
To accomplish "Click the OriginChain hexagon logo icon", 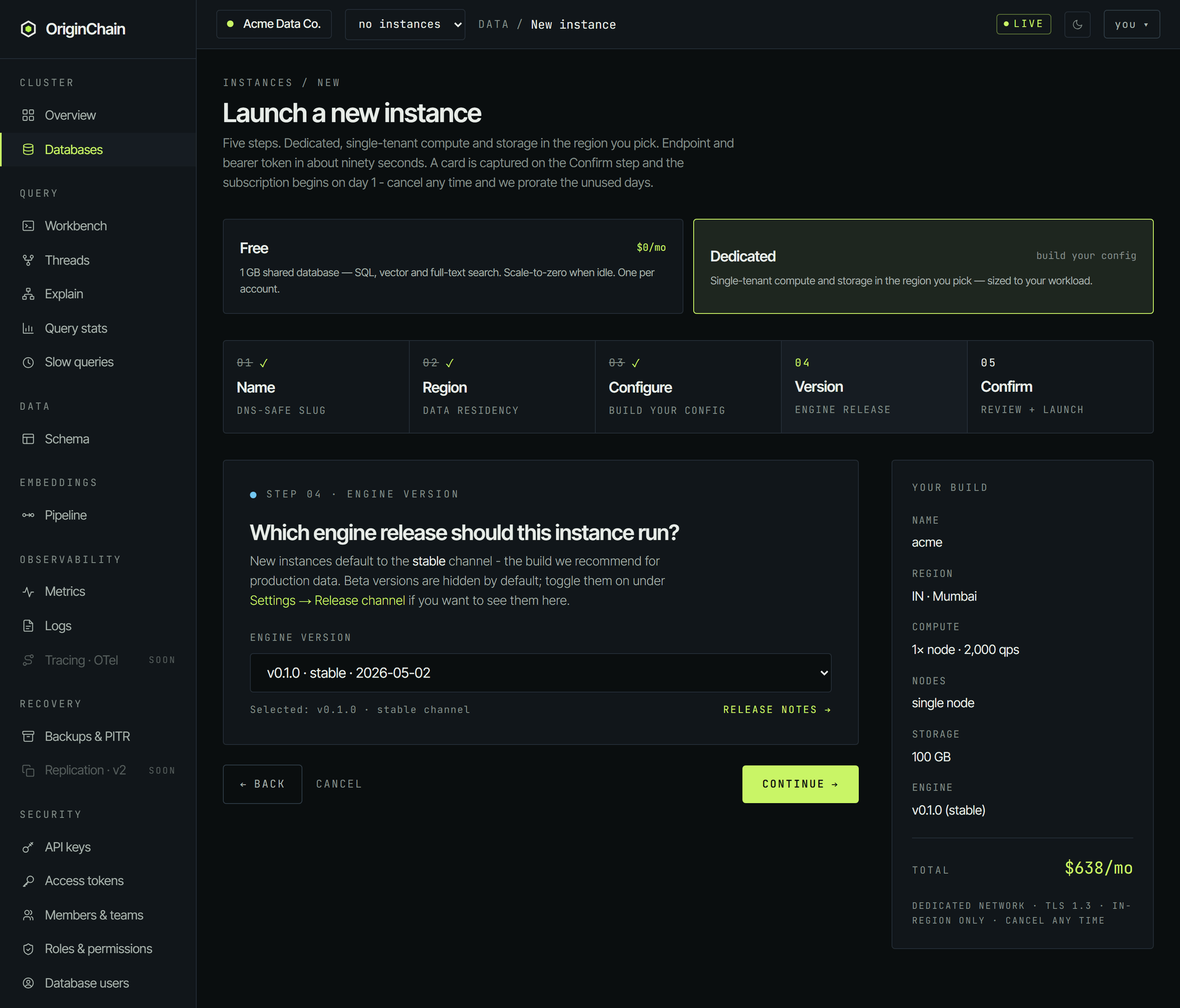I will (28, 29).
